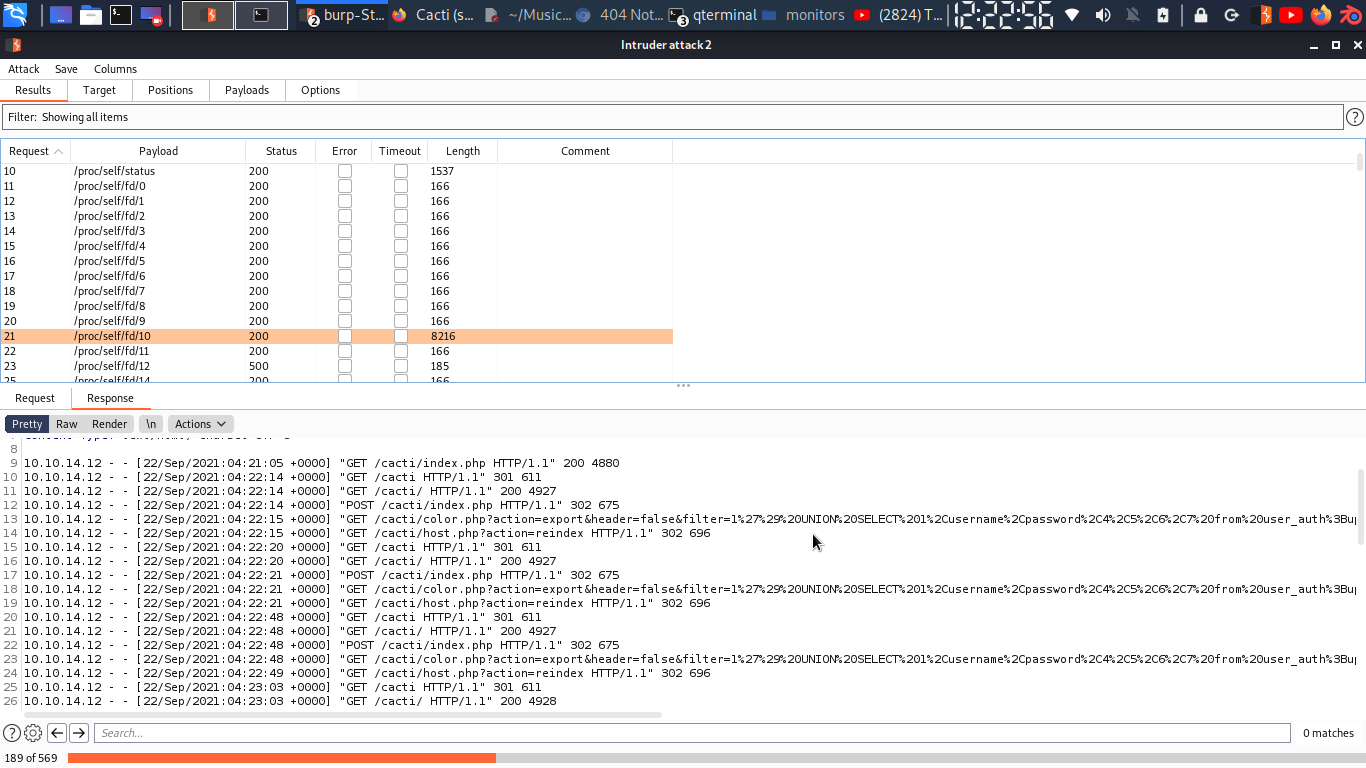Switch to the Target tab
Image resolution: width=1366 pixels, height=768 pixels.
(x=99, y=90)
